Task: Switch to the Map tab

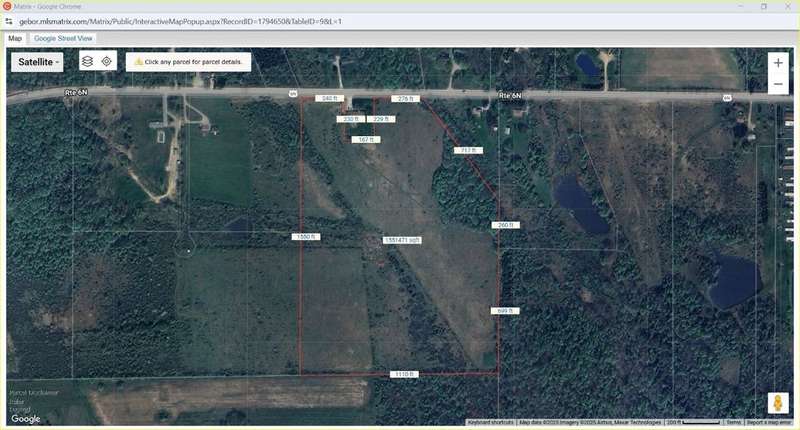Action: (15, 38)
